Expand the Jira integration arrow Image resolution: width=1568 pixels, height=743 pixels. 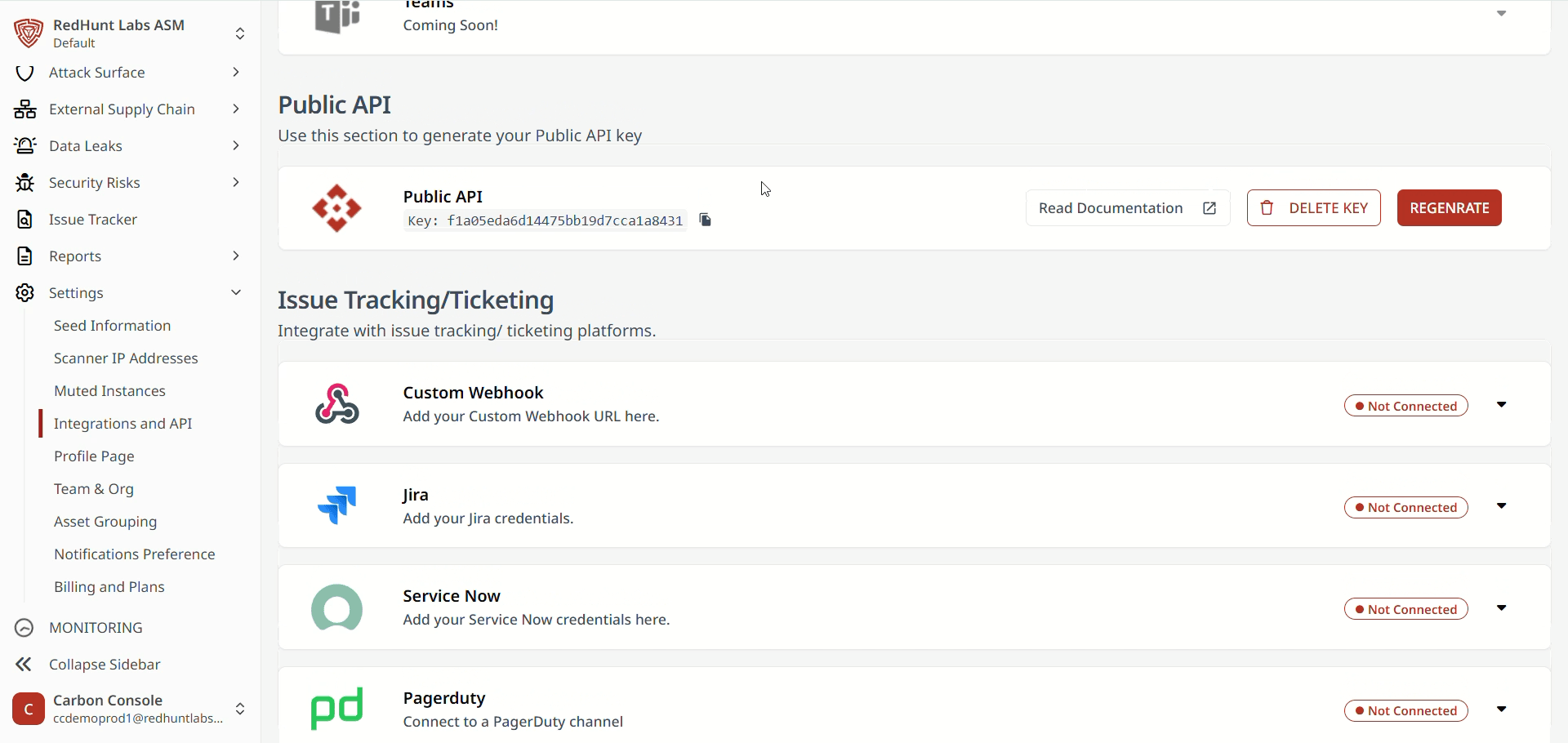[1501, 506]
